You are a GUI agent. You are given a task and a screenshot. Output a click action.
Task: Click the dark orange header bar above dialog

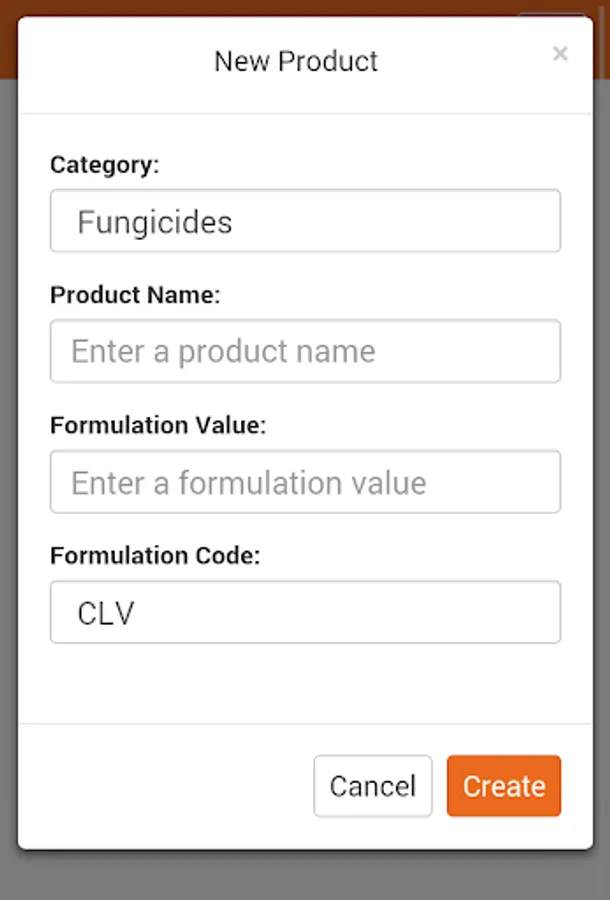coord(250,7)
